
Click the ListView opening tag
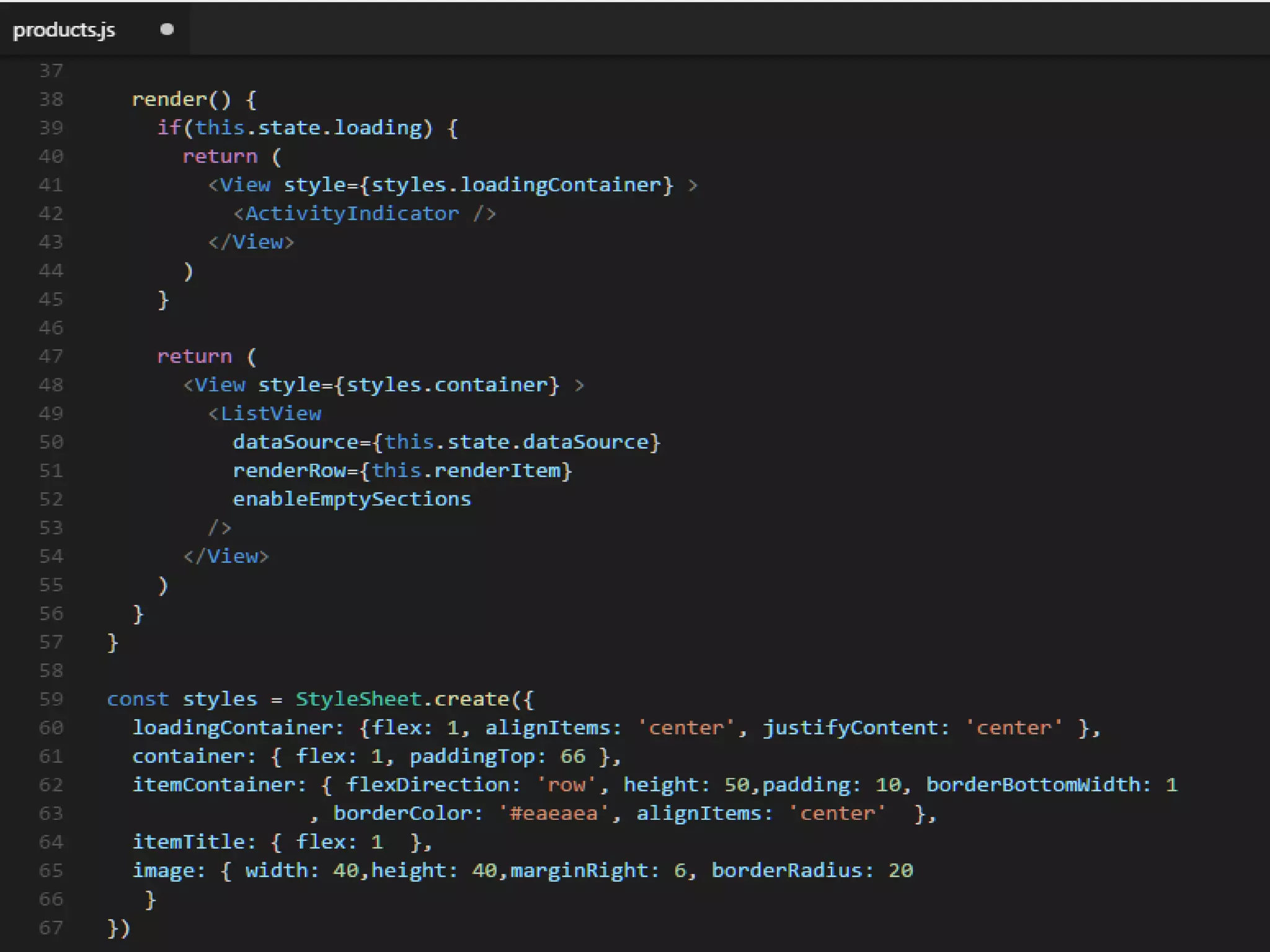pos(270,413)
